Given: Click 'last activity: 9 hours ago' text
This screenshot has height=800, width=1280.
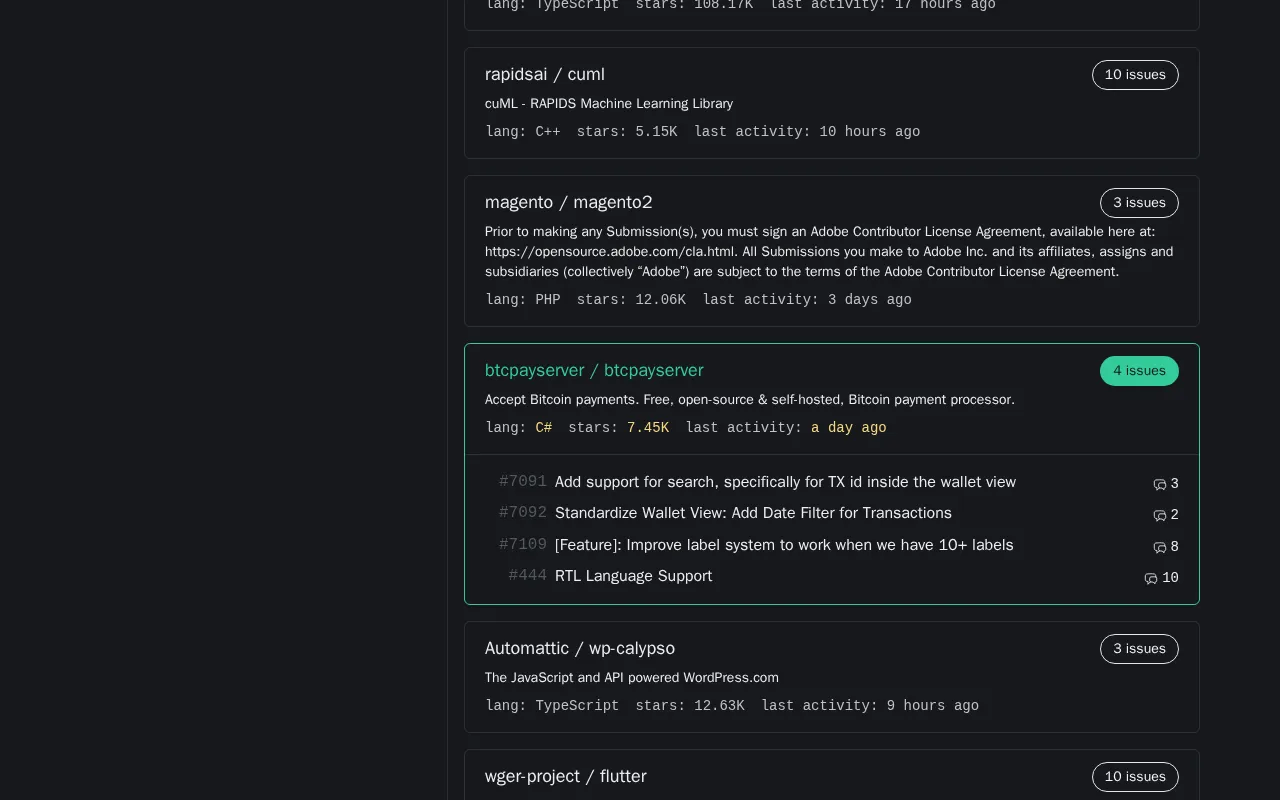Looking at the screenshot, I should pyautogui.click(x=870, y=706).
